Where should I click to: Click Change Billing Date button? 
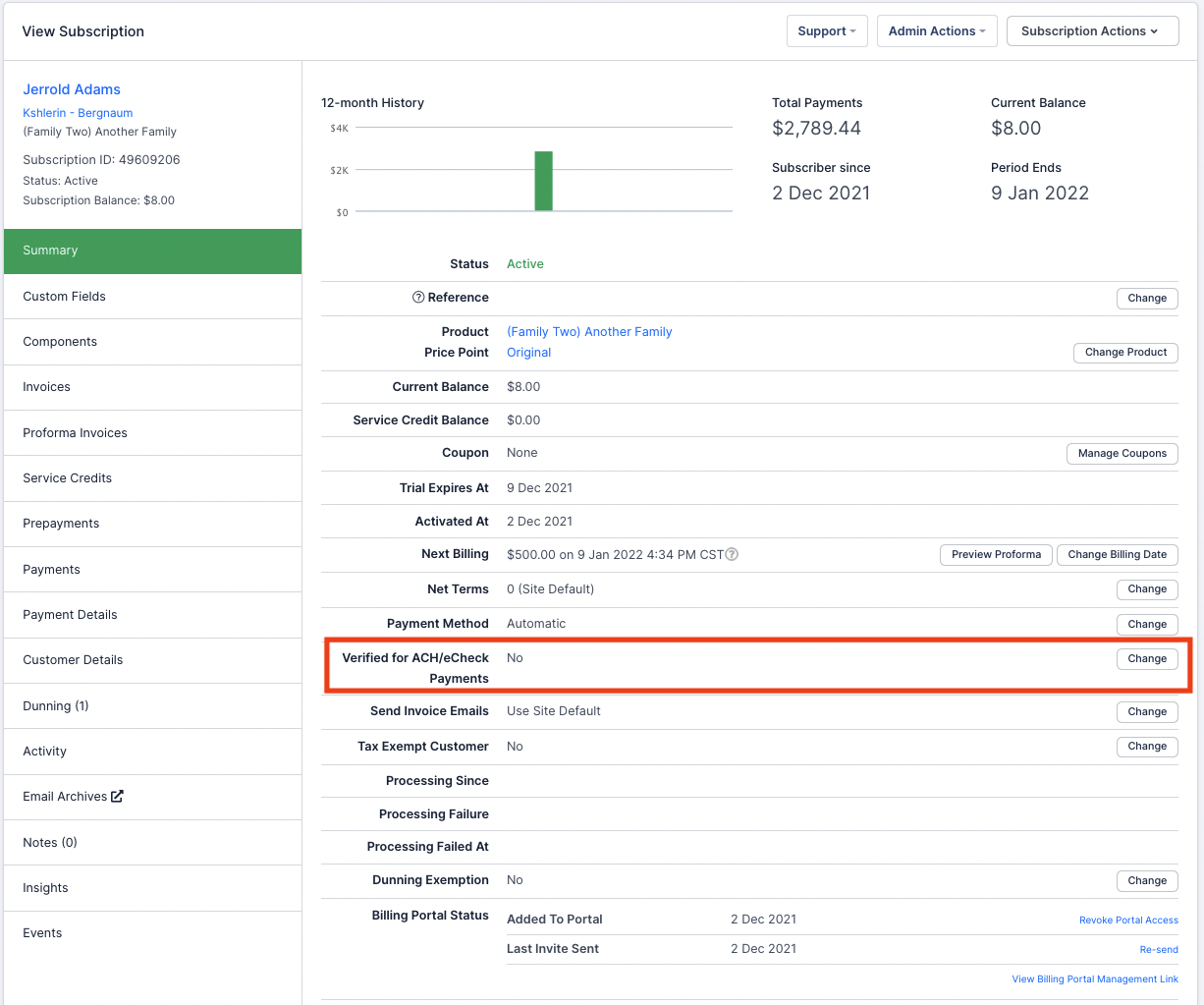[x=1117, y=555]
